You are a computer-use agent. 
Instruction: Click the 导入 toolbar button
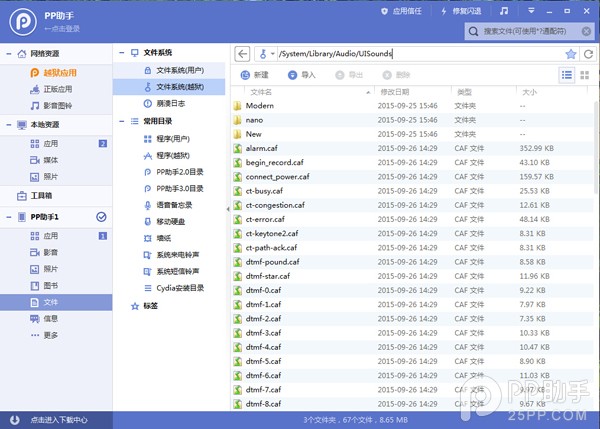(302, 75)
